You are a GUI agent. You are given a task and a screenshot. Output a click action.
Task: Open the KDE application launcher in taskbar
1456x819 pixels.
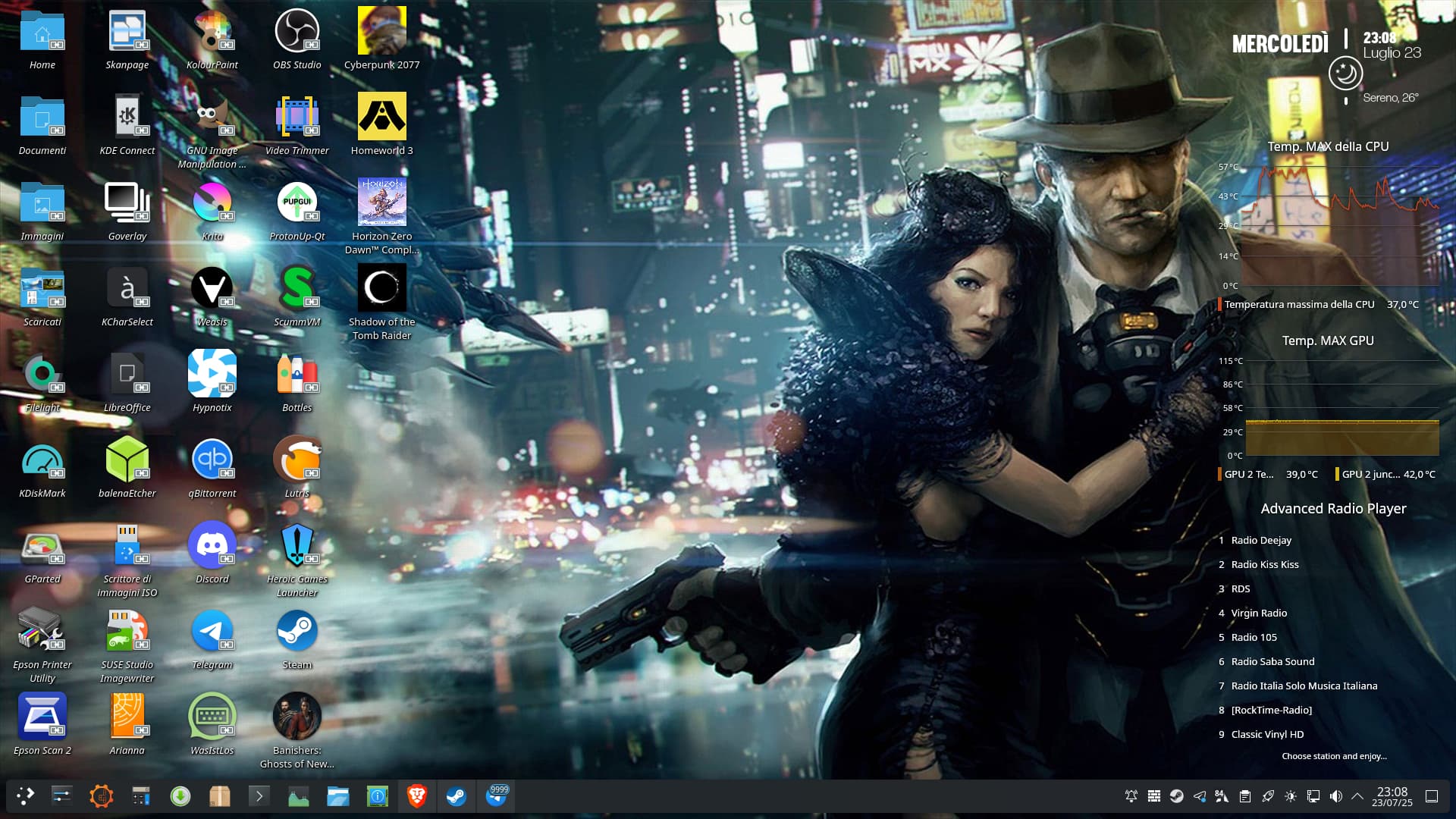click(26, 795)
